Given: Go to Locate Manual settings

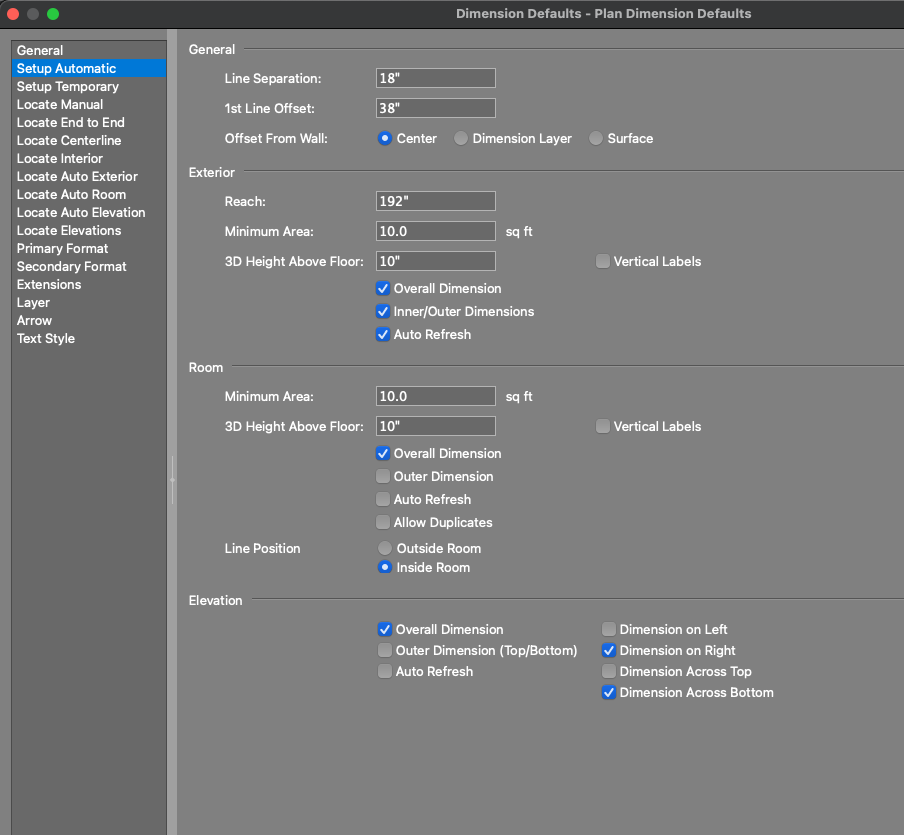Looking at the screenshot, I should click(60, 104).
